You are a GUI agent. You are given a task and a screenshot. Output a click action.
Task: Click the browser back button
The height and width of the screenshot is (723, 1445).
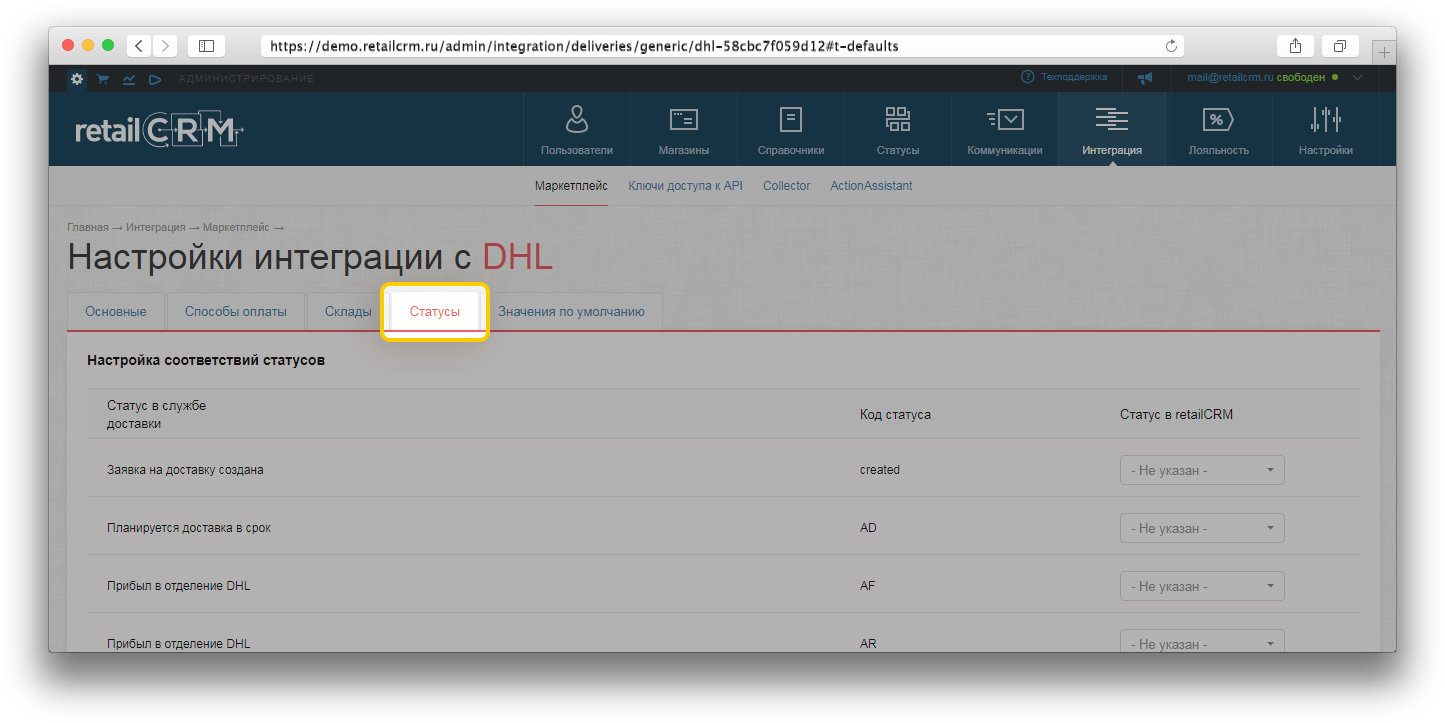[x=139, y=45]
